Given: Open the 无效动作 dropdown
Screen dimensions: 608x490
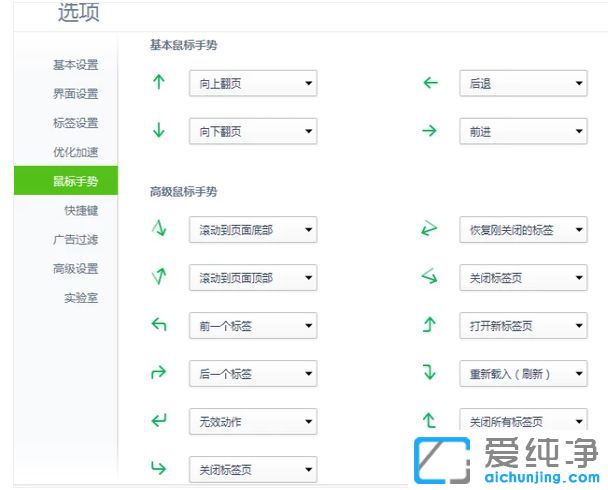Looking at the screenshot, I should coord(252,421).
